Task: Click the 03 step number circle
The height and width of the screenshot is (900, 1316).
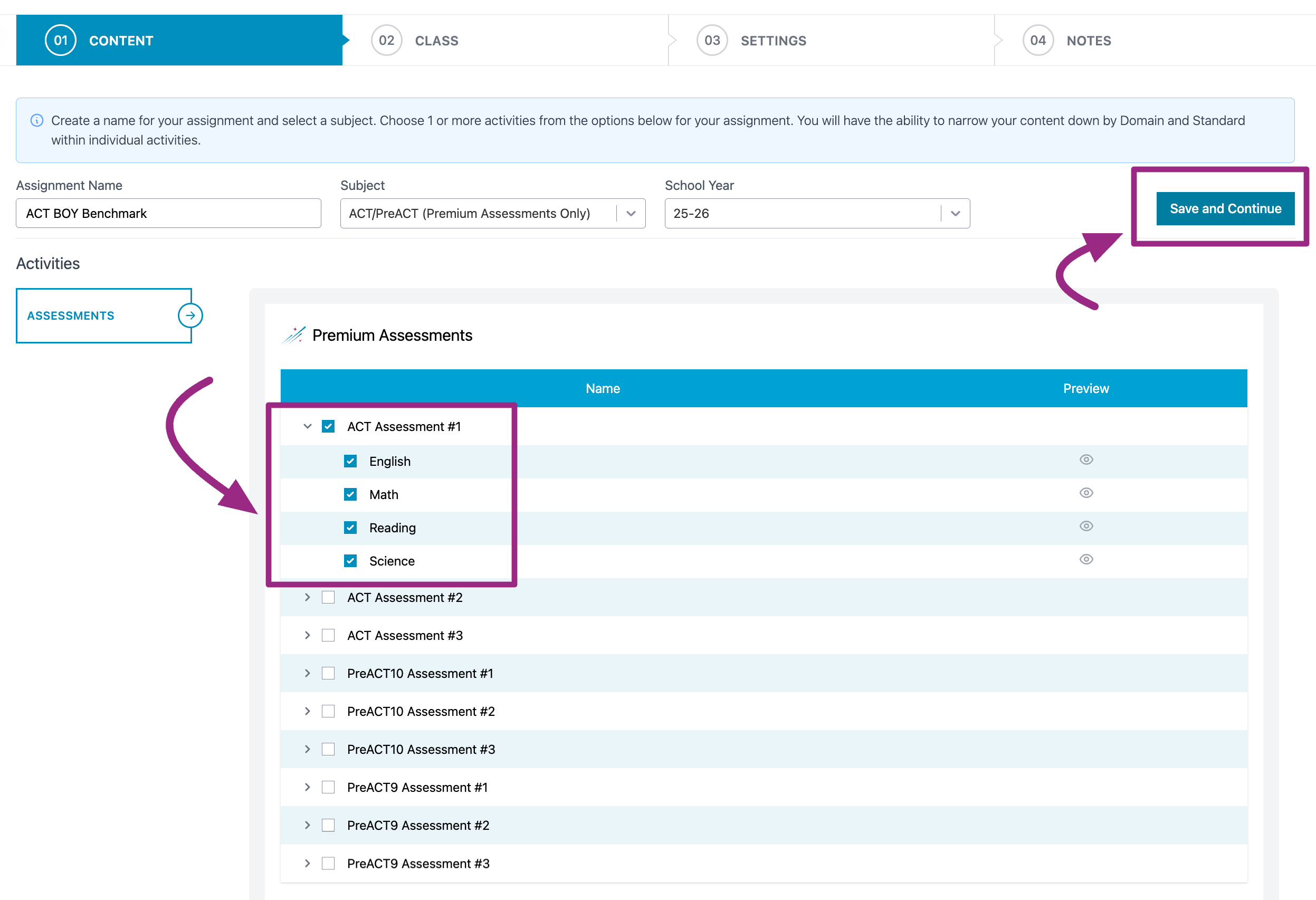Action: click(712, 40)
